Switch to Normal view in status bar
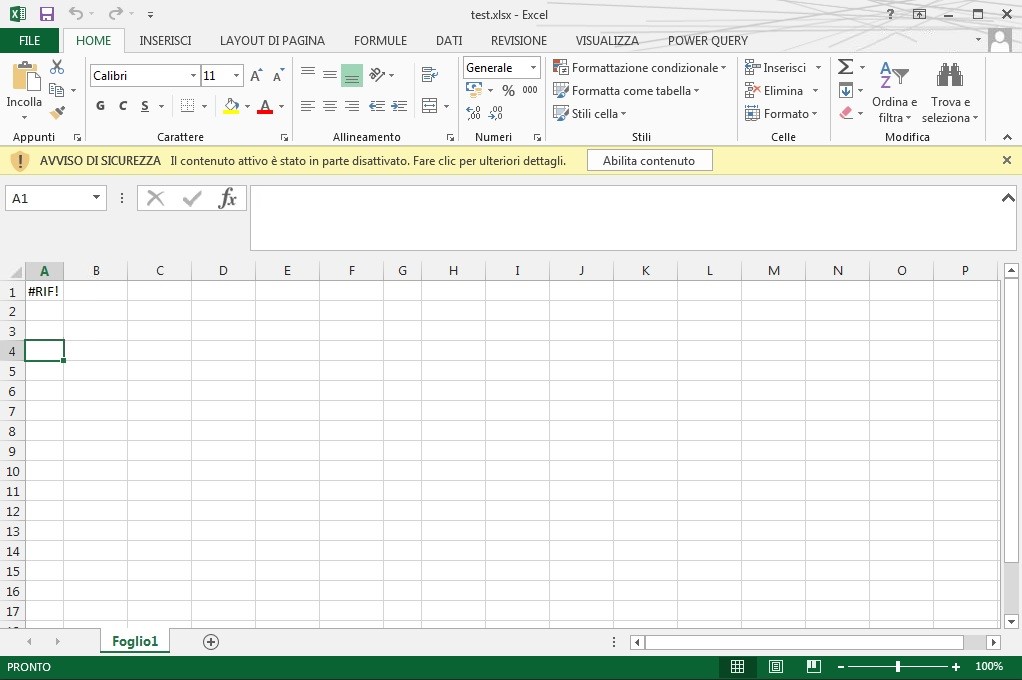The image size is (1022, 680). coord(737,666)
